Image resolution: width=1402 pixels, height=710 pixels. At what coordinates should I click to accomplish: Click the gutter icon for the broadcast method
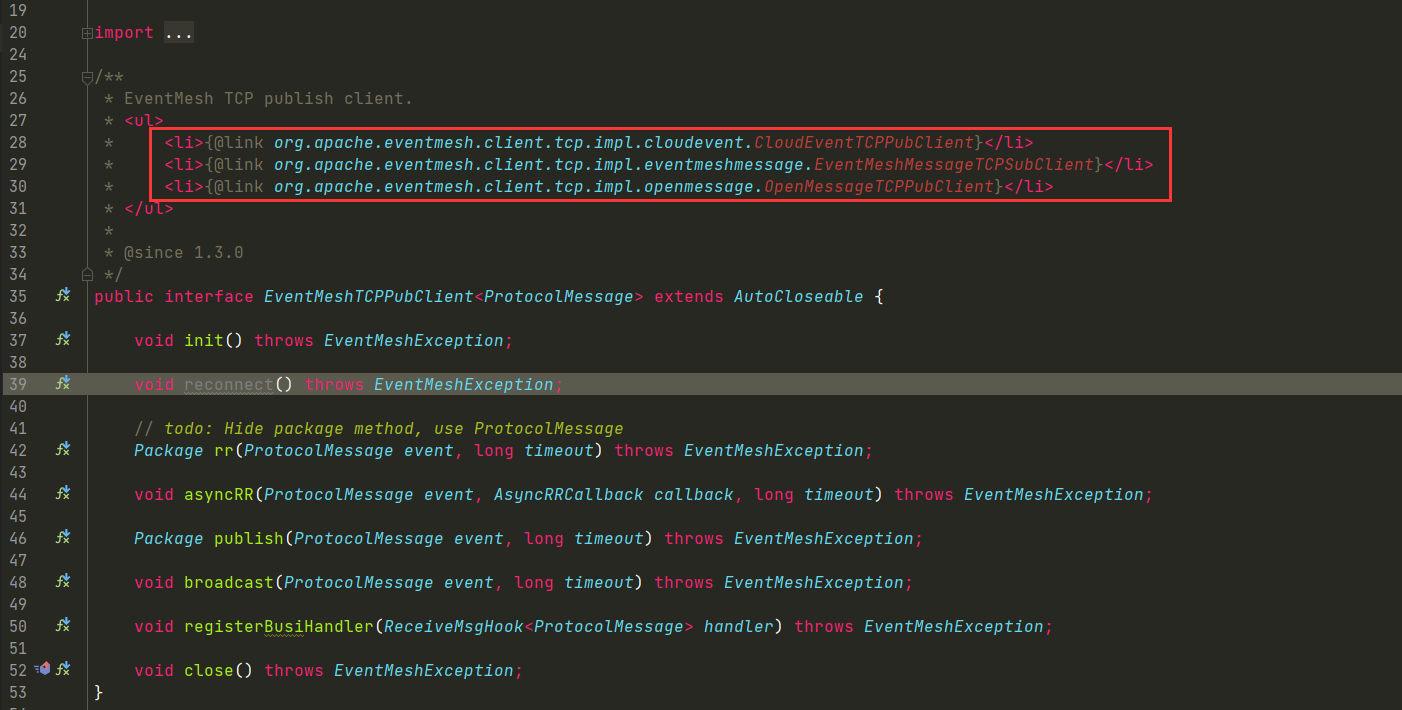62,582
